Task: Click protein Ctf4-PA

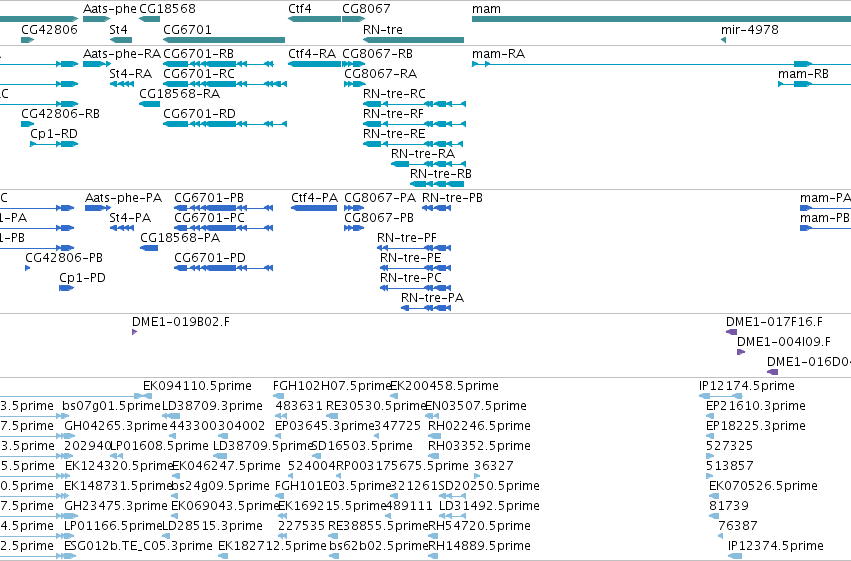Action: (314, 208)
